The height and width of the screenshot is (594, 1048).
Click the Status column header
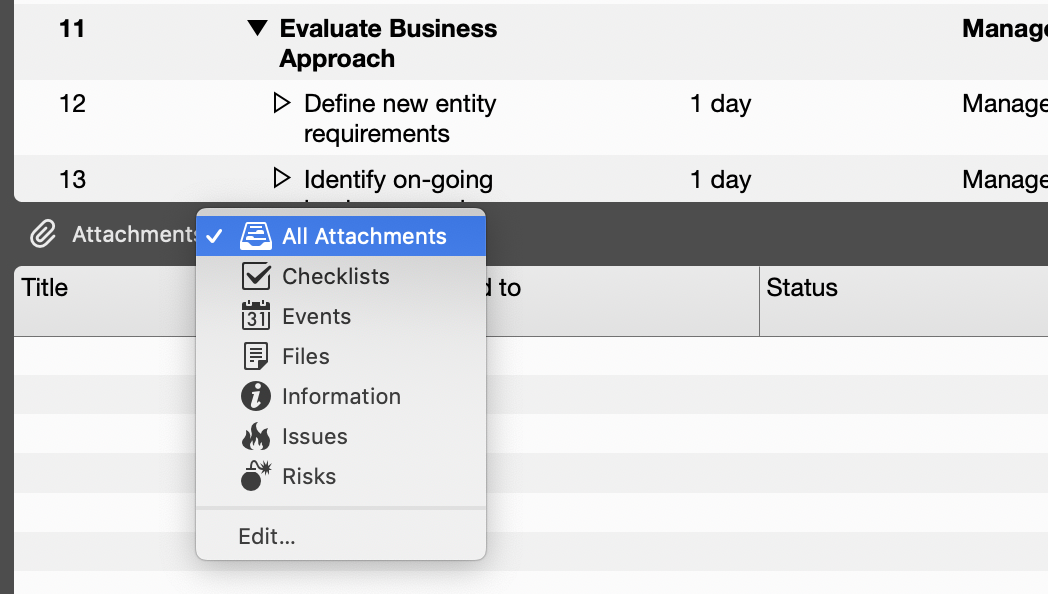[802, 288]
